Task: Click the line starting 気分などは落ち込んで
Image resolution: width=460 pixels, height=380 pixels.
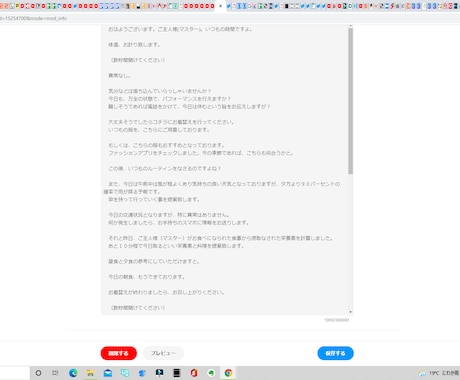Action: (160, 91)
